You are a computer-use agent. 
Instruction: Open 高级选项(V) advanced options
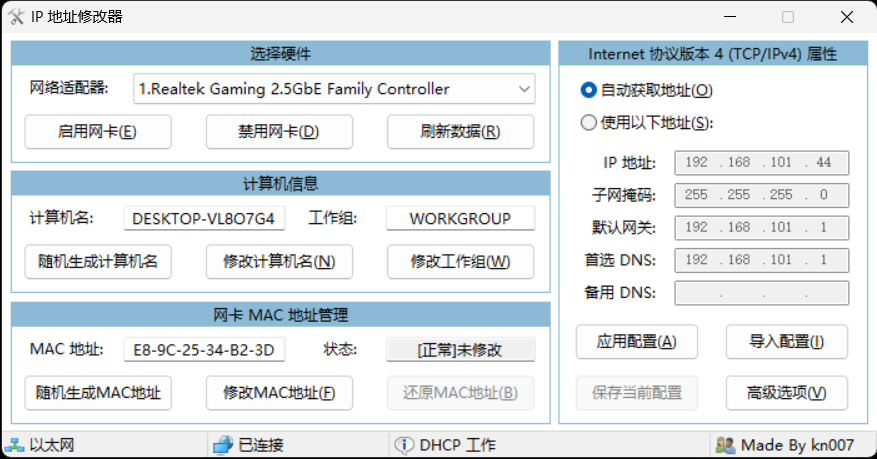[x=786, y=393]
